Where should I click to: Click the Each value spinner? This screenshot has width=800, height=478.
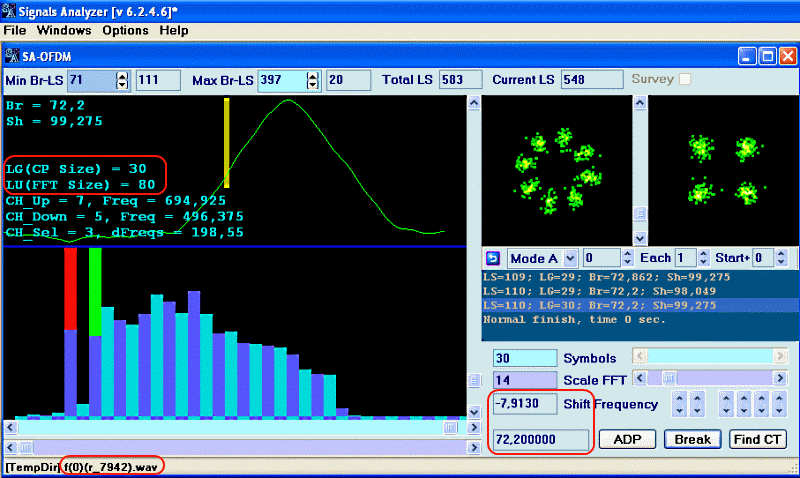[x=702, y=258]
